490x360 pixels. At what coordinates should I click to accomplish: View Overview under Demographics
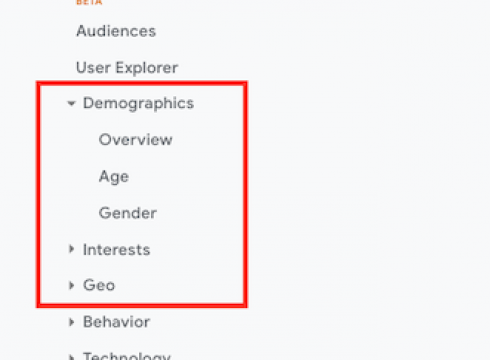[x=136, y=139]
